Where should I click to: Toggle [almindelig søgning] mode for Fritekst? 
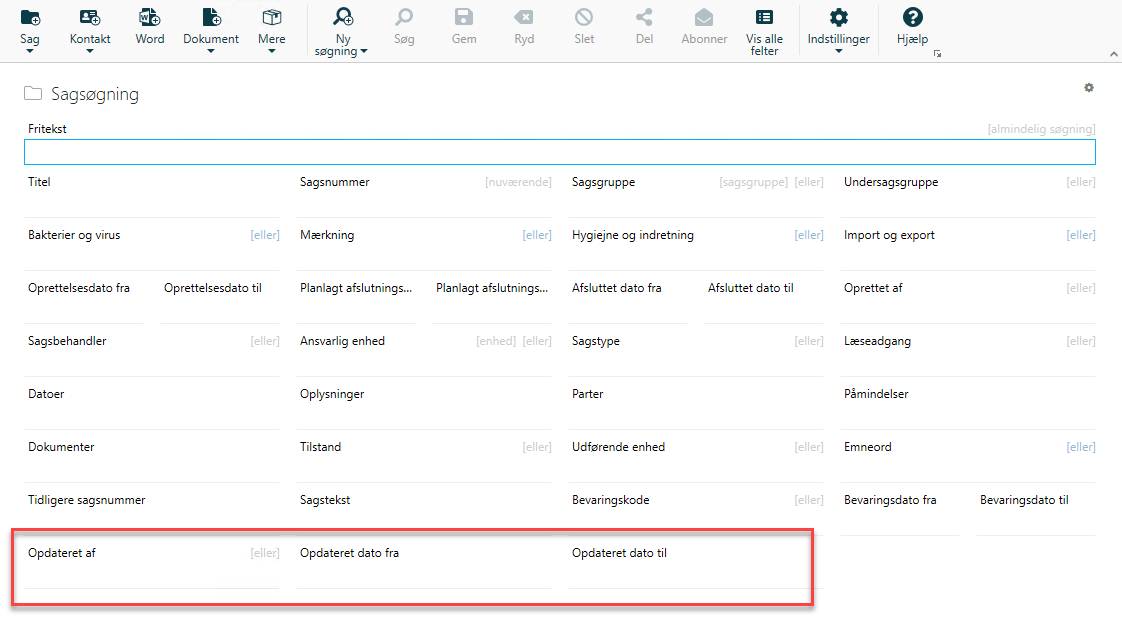pos(1041,129)
